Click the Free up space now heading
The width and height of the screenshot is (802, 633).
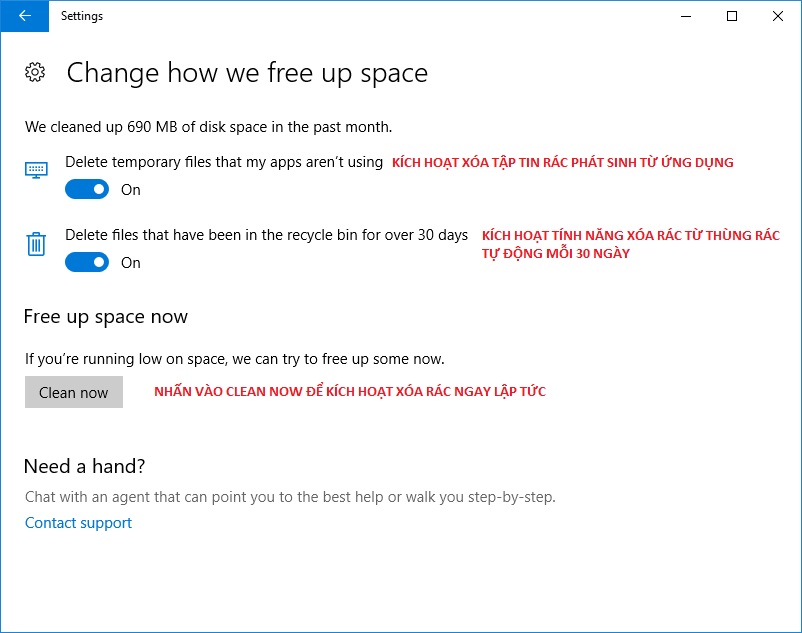click(x=106, y=317)
